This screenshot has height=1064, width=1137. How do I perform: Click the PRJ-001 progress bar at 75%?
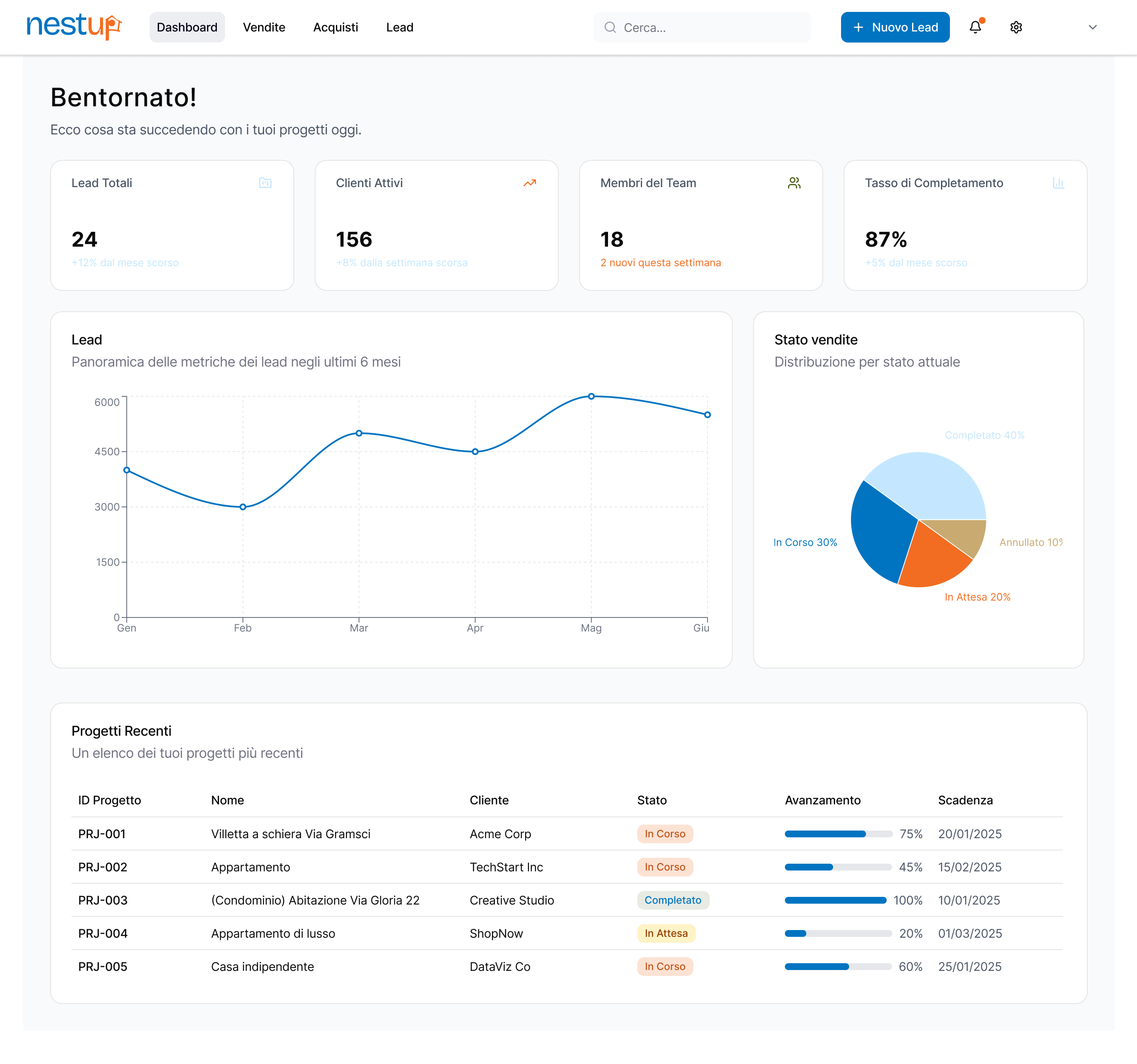click(x=838, y=834)
